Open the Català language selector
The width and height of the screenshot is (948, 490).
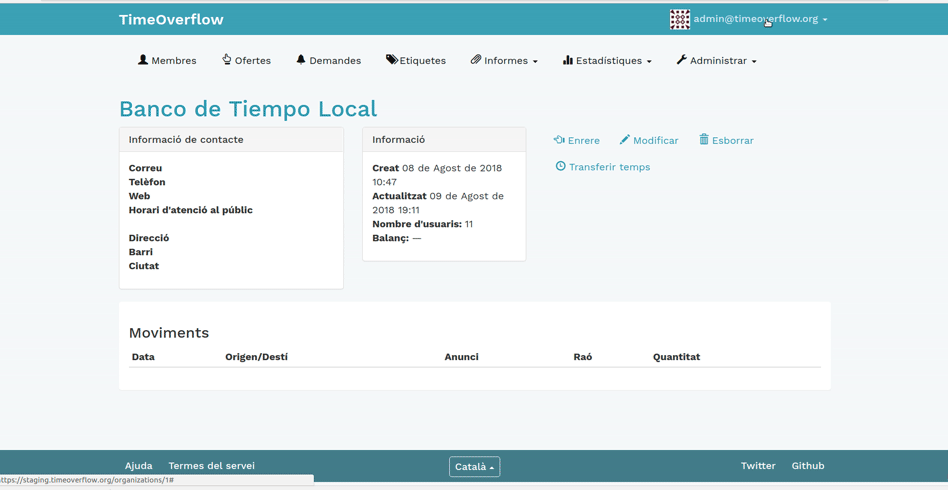(475, 466)
